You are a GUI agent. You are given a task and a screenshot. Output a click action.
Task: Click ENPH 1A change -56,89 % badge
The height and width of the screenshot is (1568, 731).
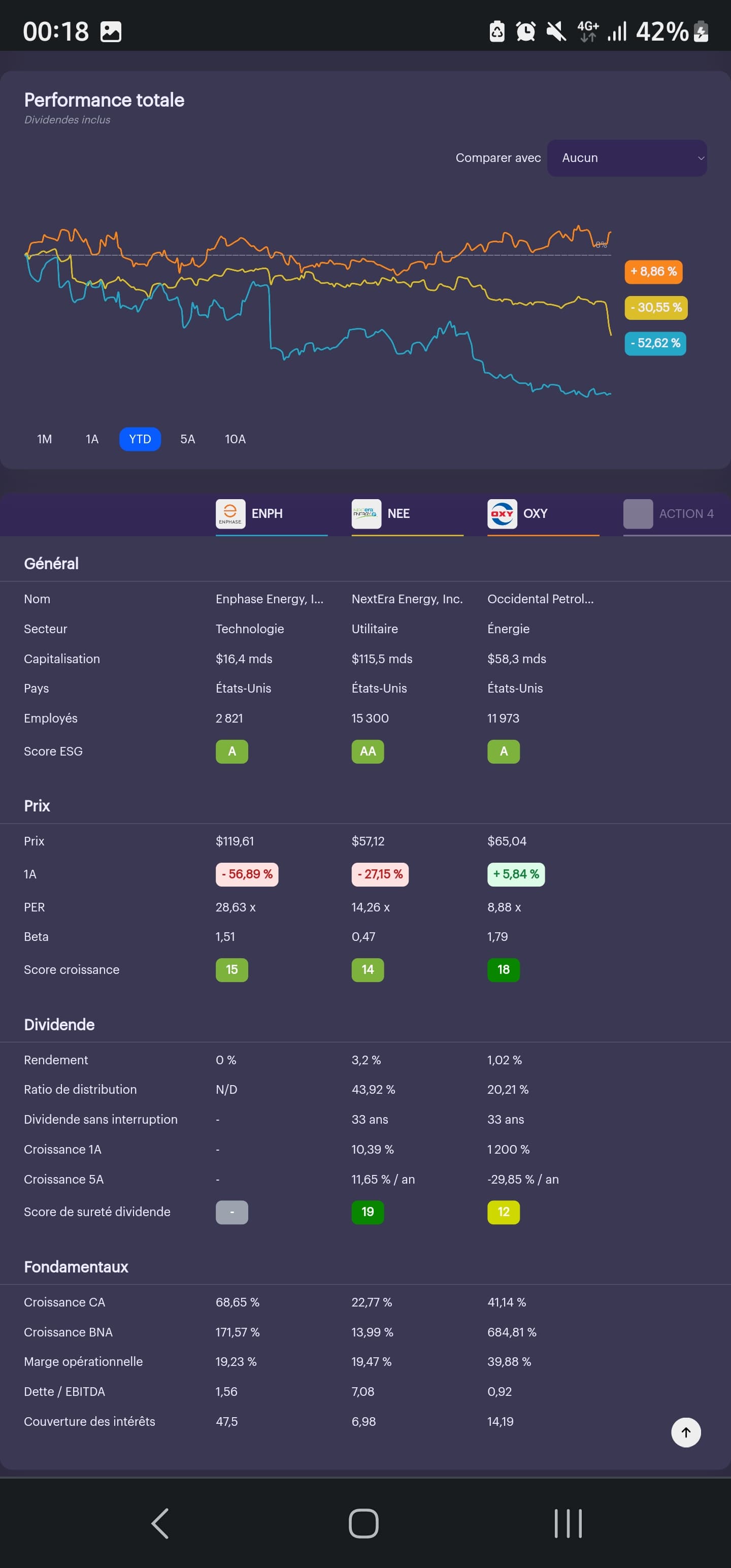tap(247, 874)
